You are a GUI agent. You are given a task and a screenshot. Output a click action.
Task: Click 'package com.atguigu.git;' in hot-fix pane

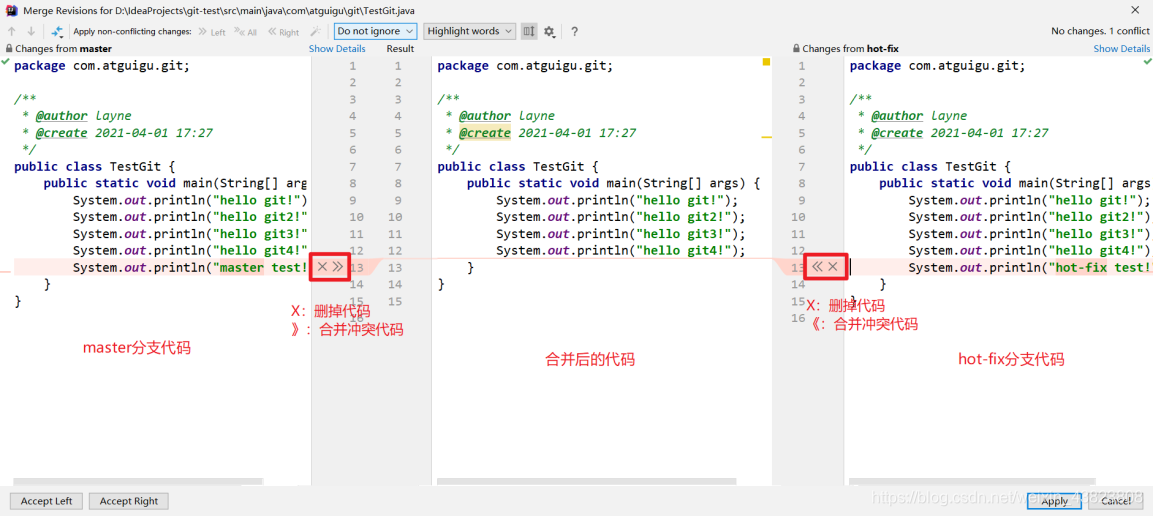pos(938,65)
